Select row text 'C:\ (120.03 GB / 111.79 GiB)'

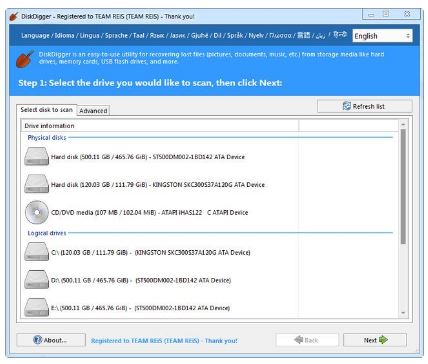(89, 252)
